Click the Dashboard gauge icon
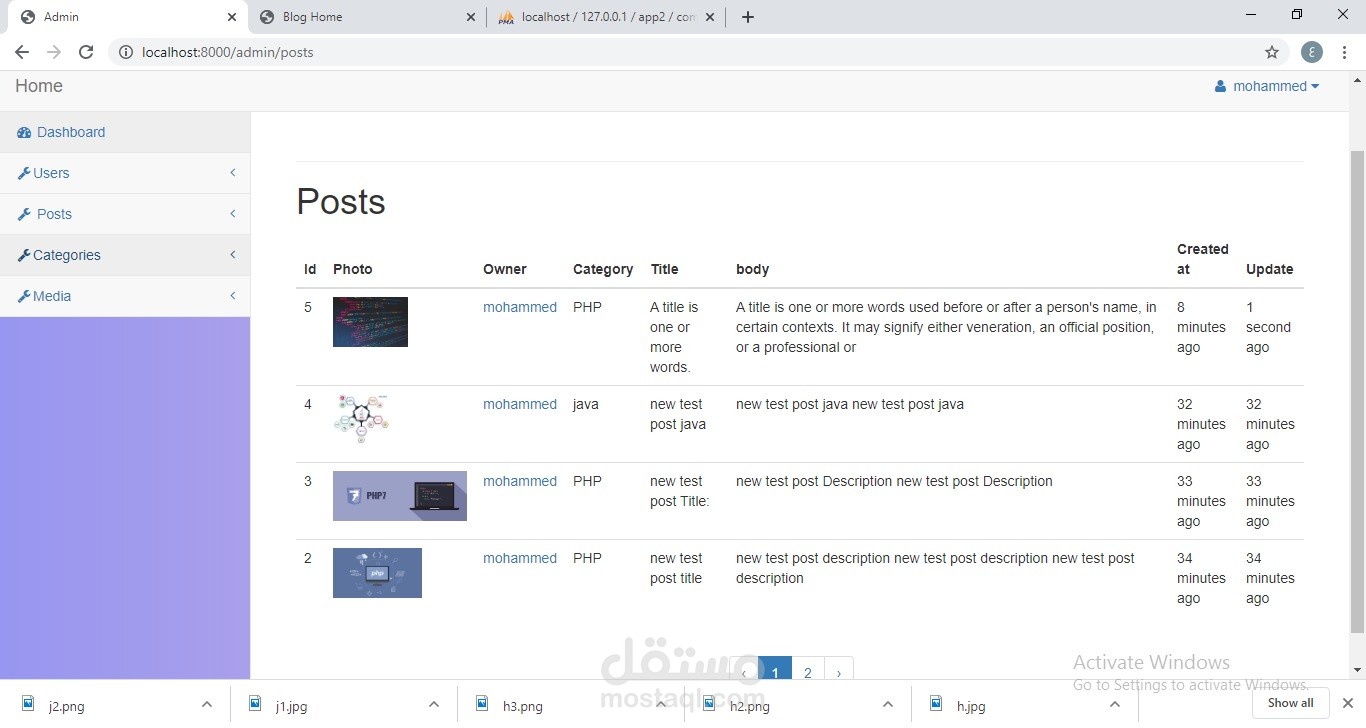The height and width of the screenshot is (728, 1366). click(25, 132)
